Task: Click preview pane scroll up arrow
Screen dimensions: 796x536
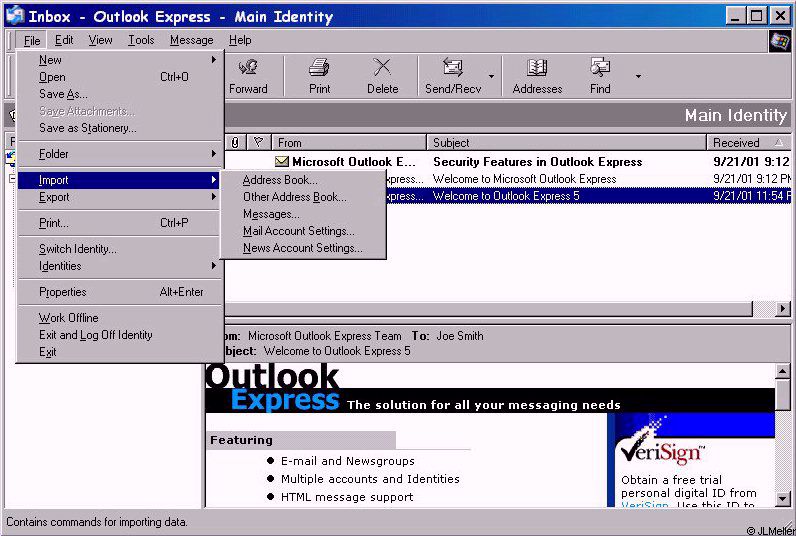Action: coord(783,372)
